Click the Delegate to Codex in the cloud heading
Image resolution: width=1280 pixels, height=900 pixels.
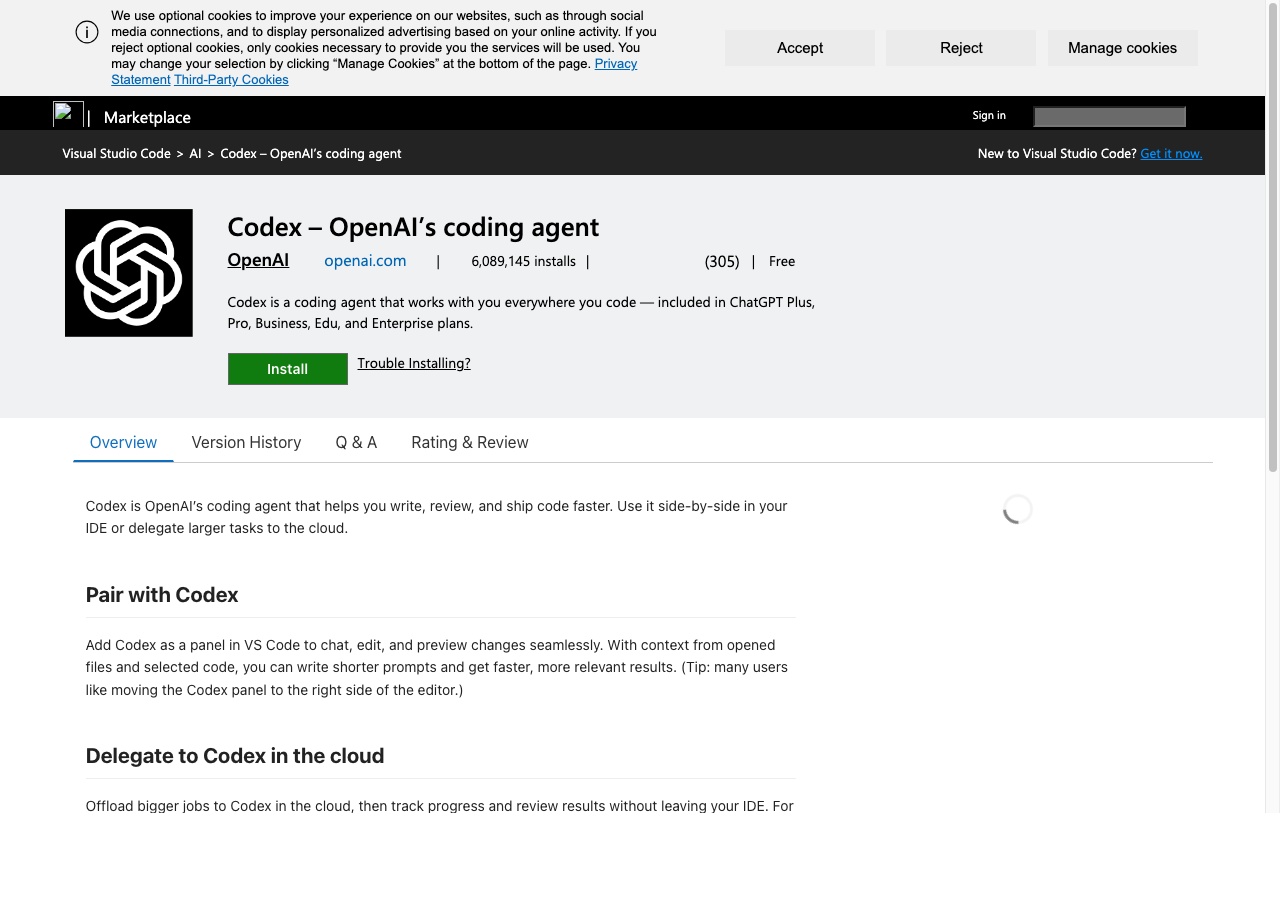coord(235,756)
